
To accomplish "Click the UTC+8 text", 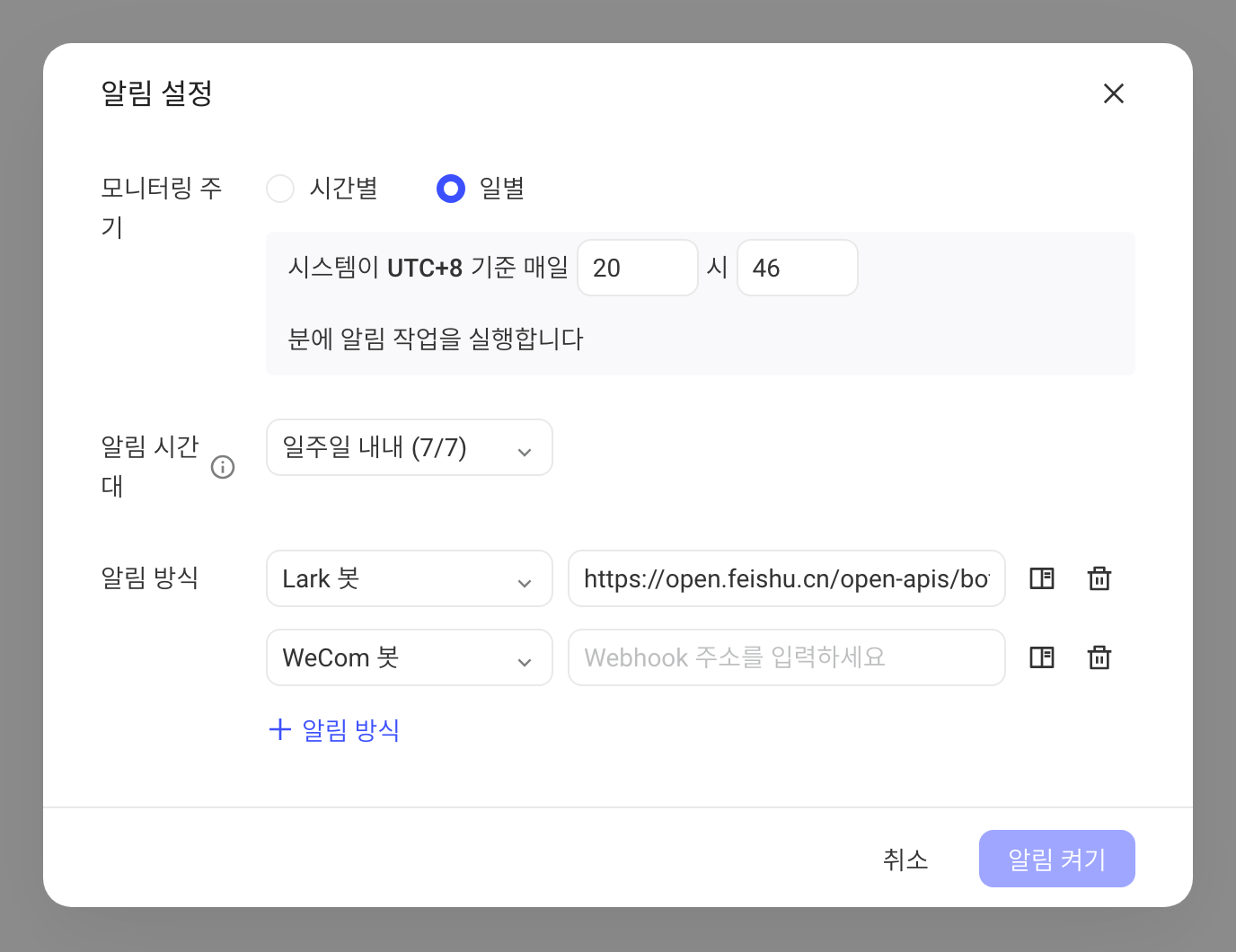I will coord(425,268).
